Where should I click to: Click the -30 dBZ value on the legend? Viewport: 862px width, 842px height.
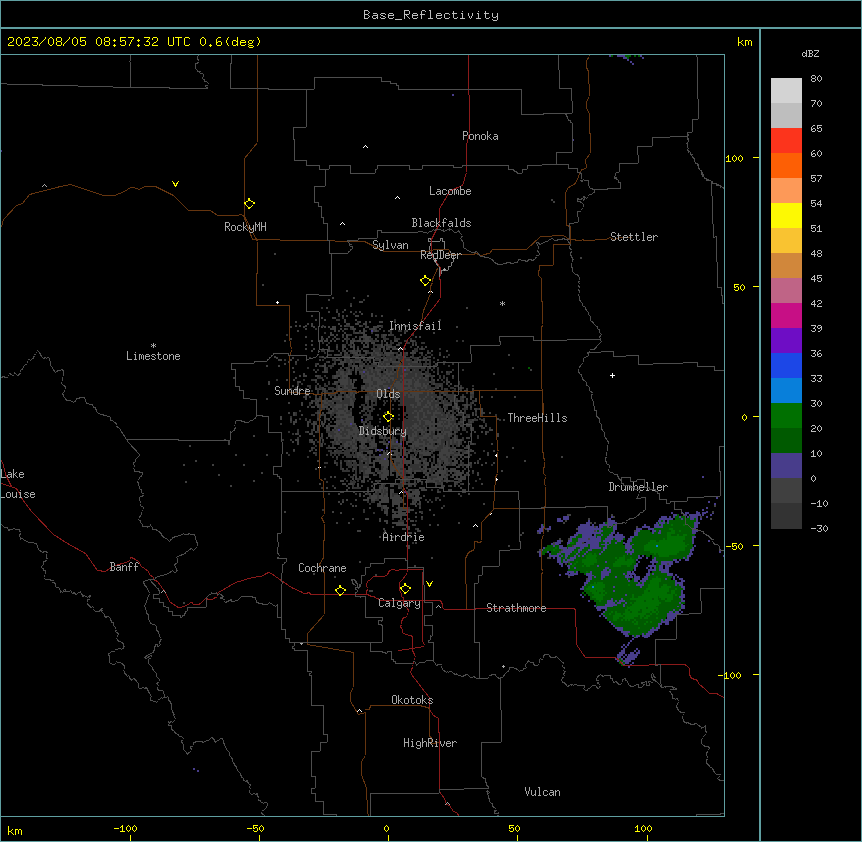tap(819, 528)
